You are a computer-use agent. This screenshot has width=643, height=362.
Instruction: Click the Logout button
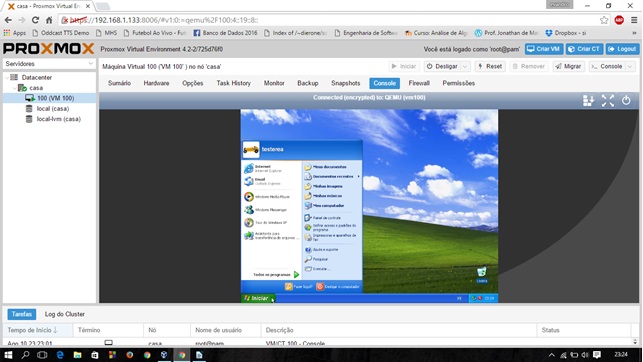[x=622, y=49]
